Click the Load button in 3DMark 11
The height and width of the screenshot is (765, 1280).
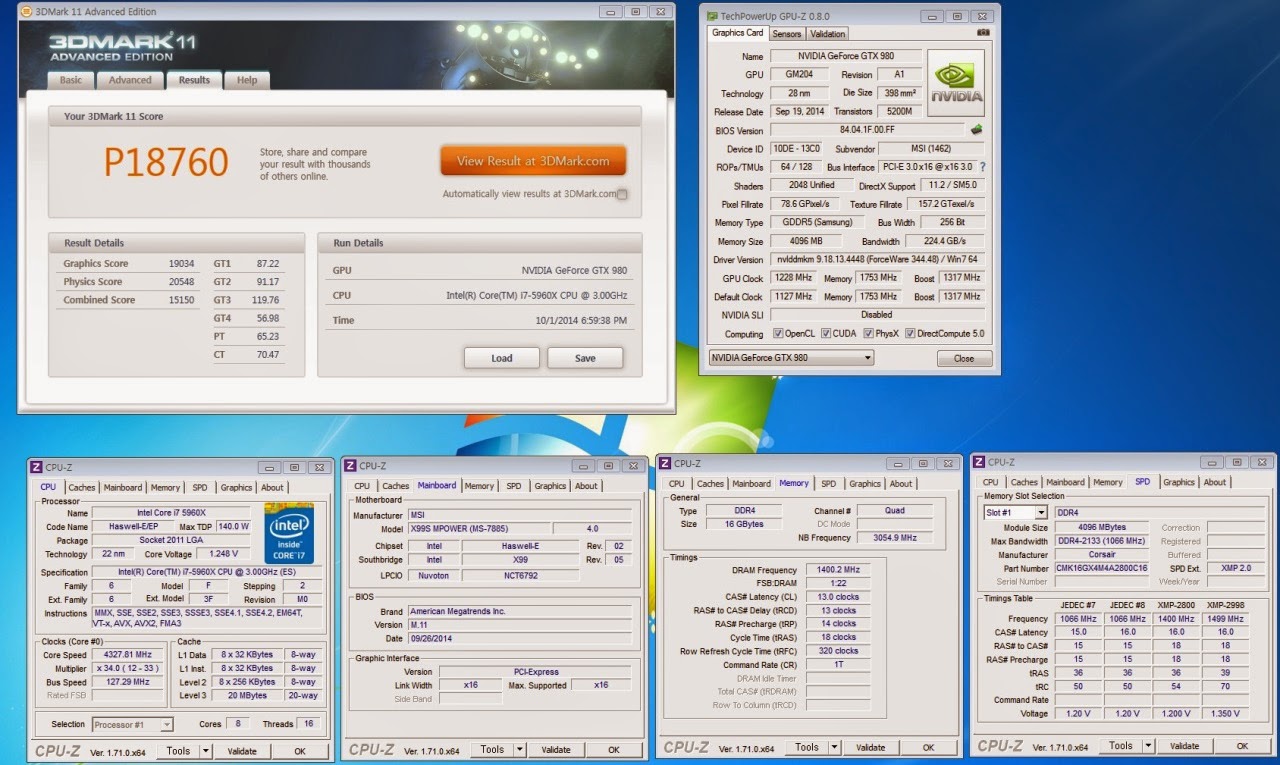click(502, 358)
